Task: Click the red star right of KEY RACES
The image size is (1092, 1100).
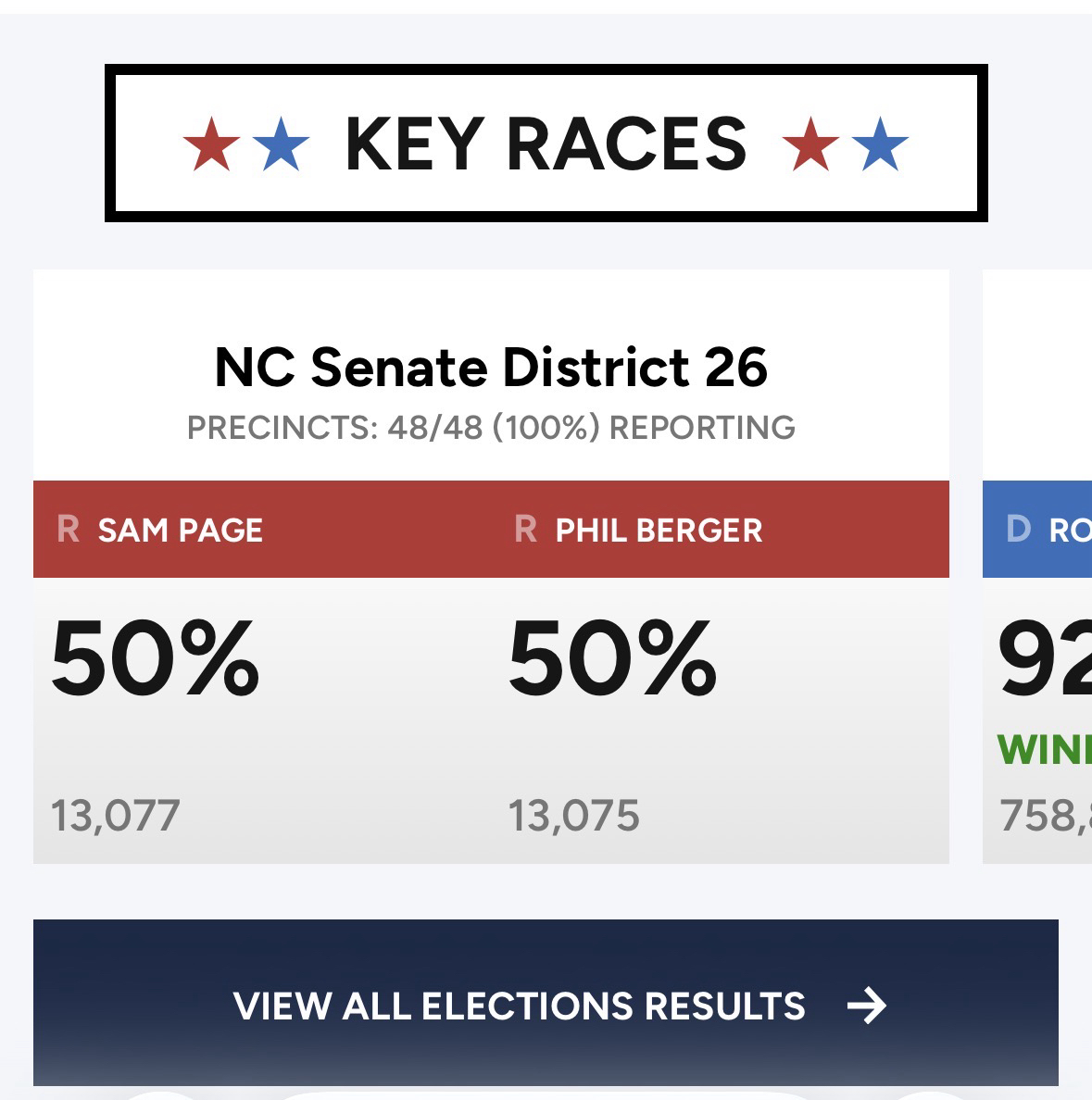Action: (810, 144)
